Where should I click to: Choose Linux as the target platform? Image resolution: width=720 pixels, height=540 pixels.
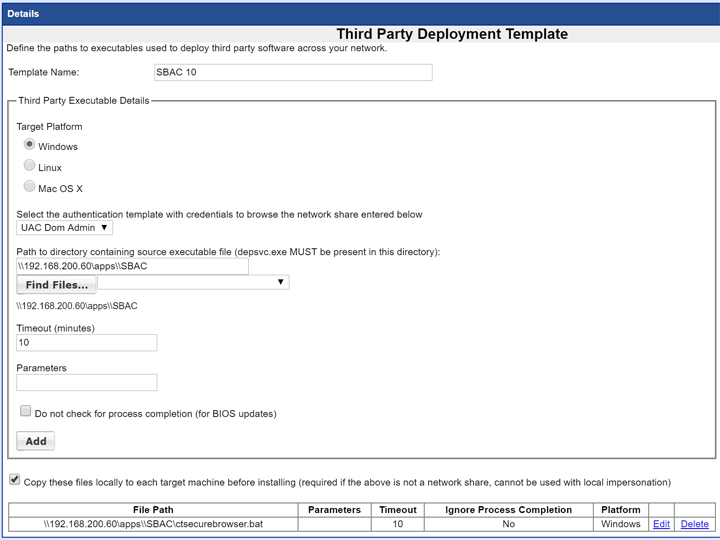[30, 166]
